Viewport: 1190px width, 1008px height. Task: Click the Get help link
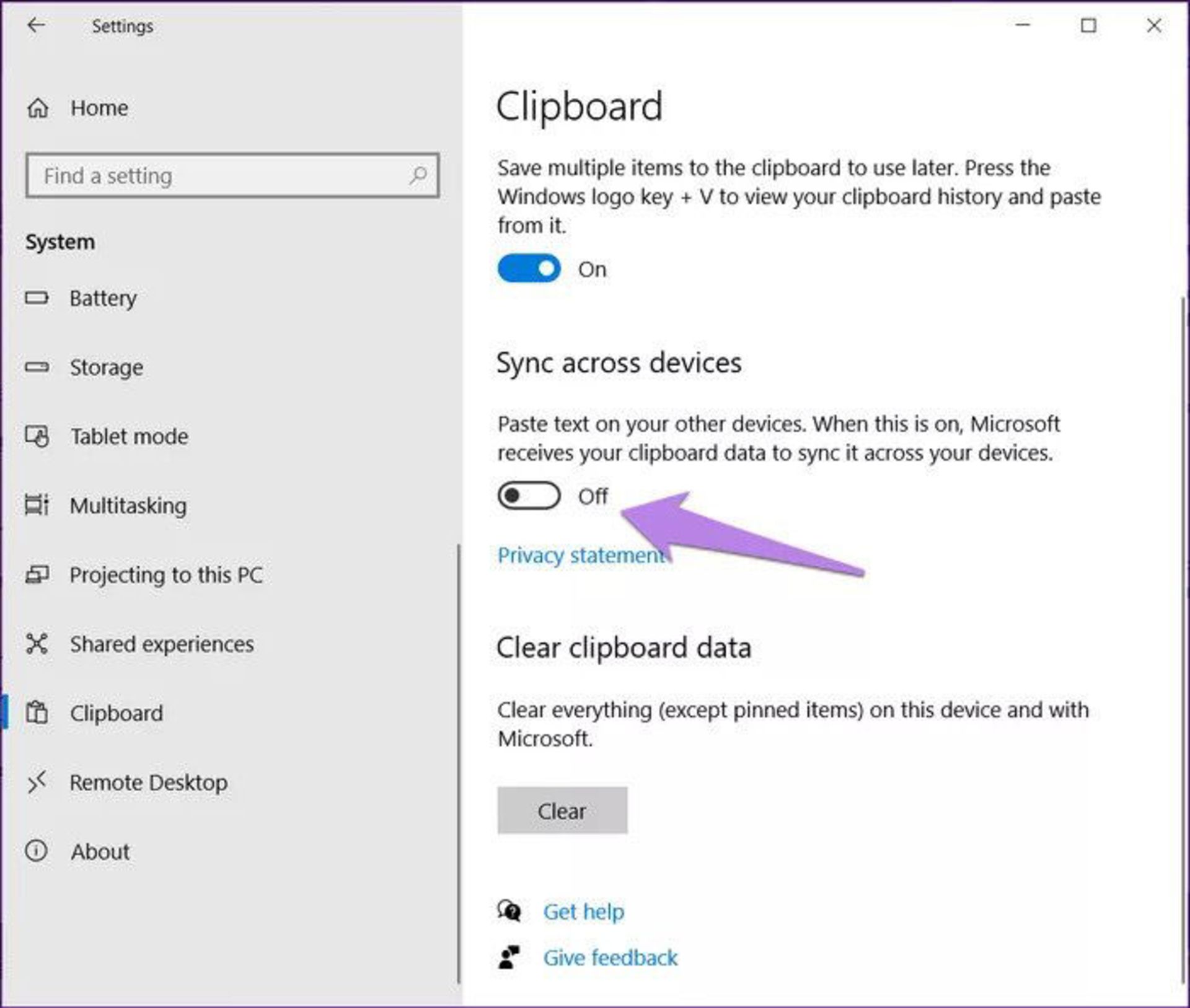point(583,912)
